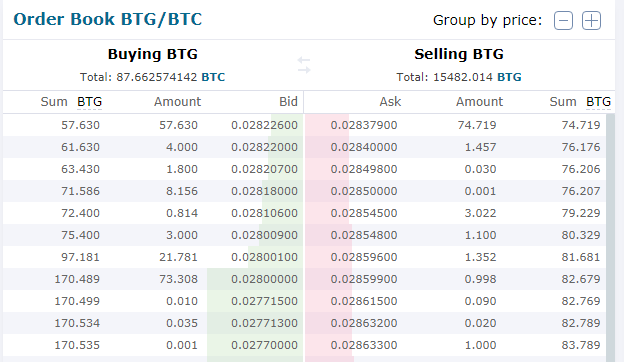Select the bid price 0.02822600
The height and width of the screenshot is (362, 624).
pyautogui.click(x=264, y=125)
